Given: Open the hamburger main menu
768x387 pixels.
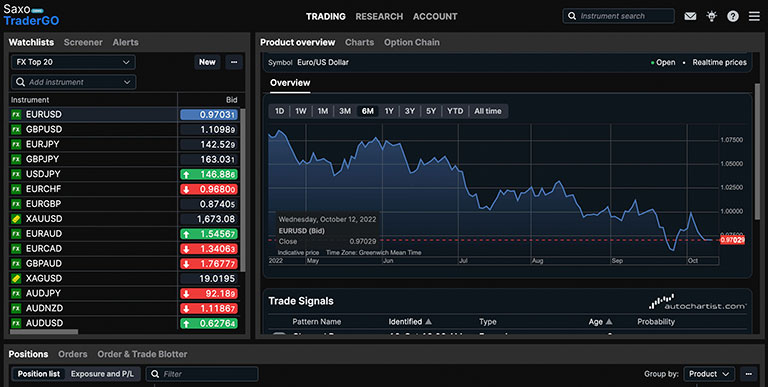Looking at the screenshot, I should tap(754, 16).
